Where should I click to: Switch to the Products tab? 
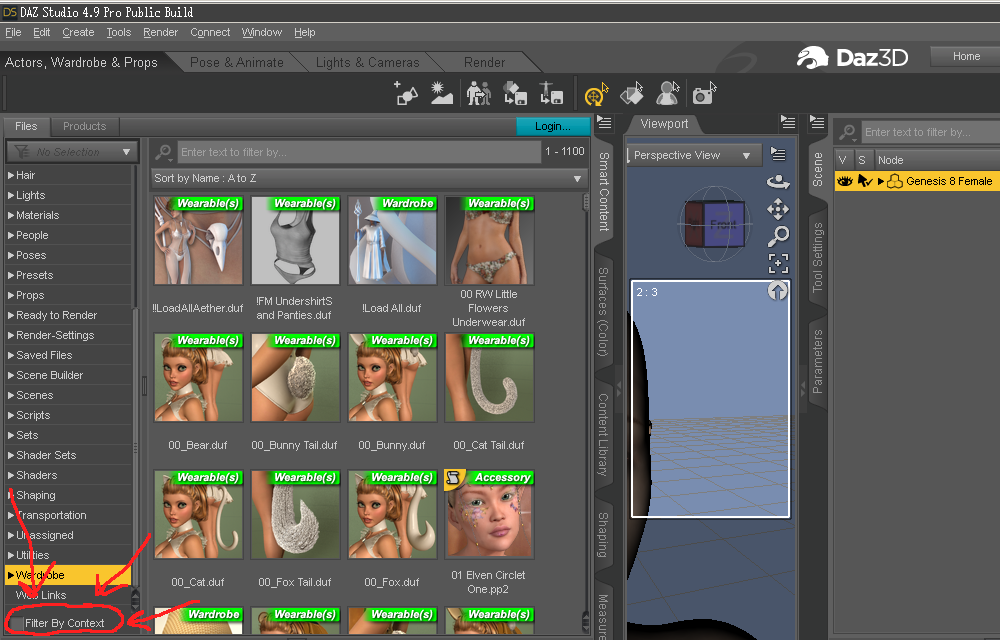point(84,126)
